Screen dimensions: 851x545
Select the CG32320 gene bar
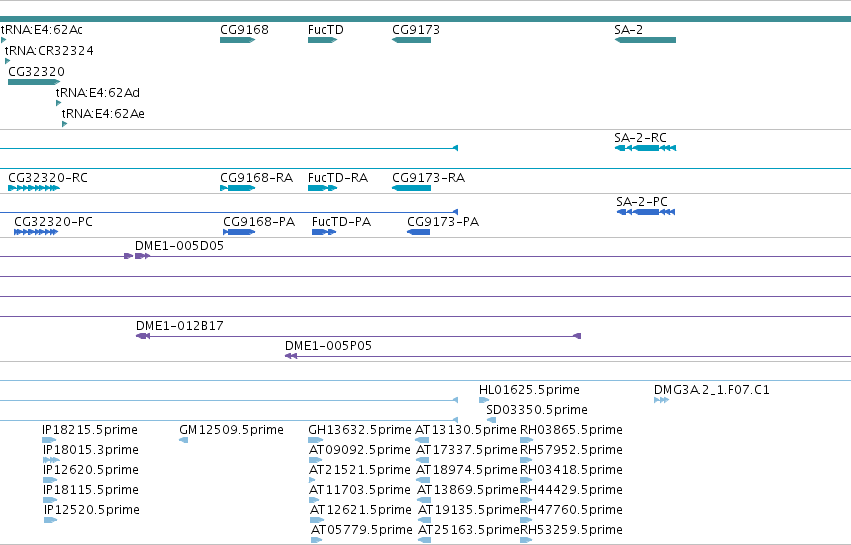[x=34, y=82]
